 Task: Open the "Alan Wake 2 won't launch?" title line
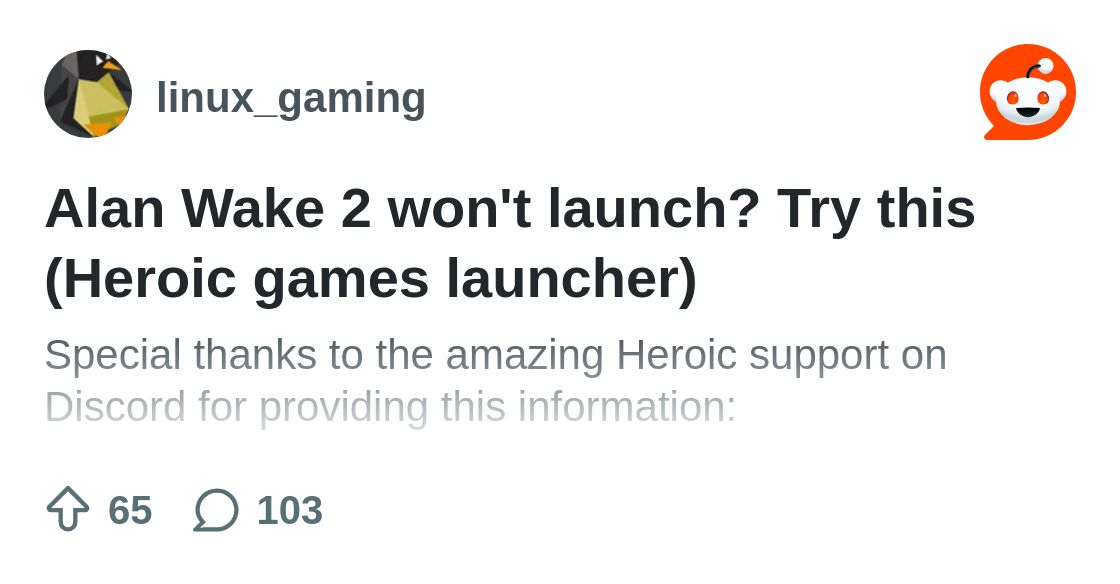510,209
